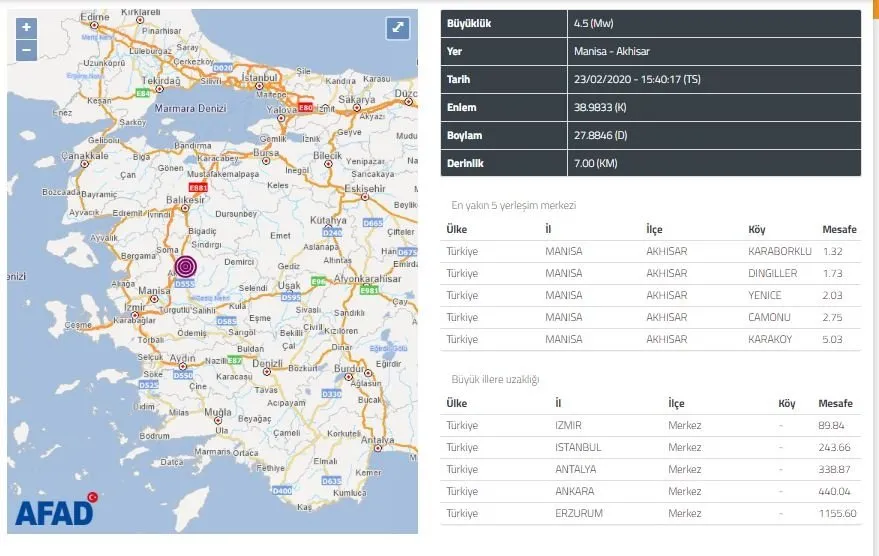
Task: Select the ERZURUM row in the cities table
Action: point(650,513)
